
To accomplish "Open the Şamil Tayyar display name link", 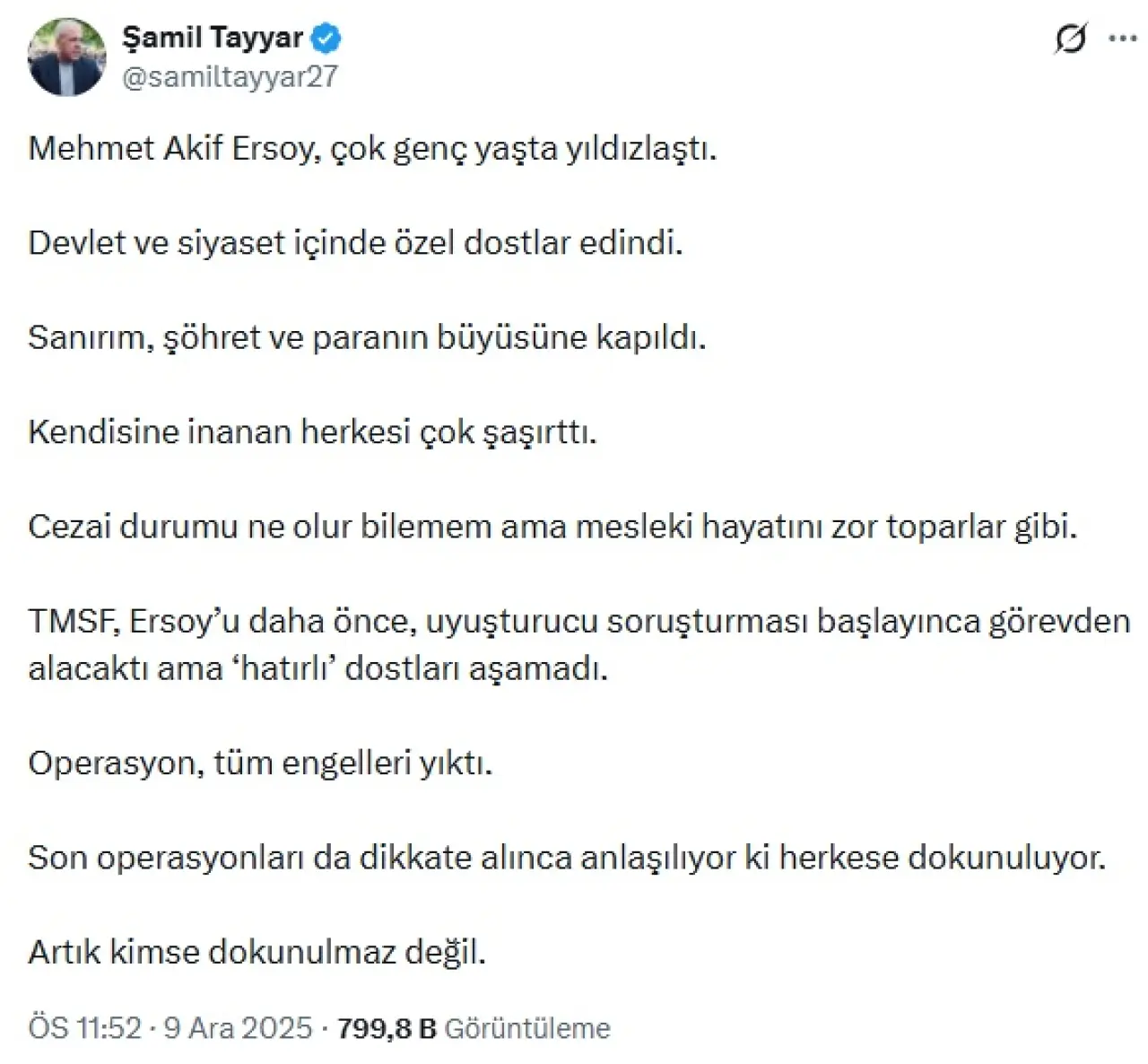I will click(x=213, y=38).
